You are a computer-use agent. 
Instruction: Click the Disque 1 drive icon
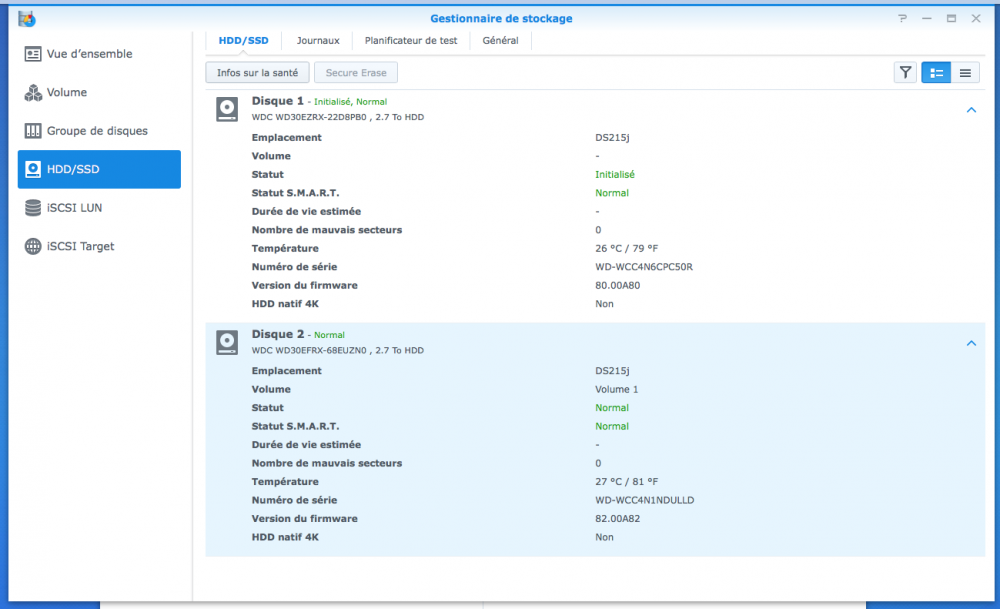(x=228, y=109)
